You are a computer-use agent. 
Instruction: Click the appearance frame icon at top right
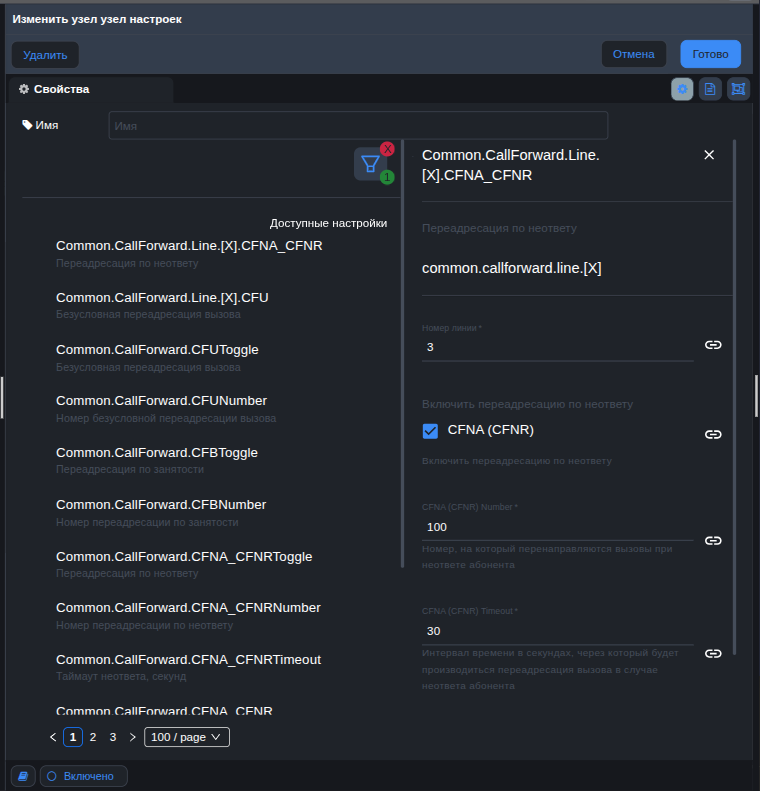(x=738, y=89)
